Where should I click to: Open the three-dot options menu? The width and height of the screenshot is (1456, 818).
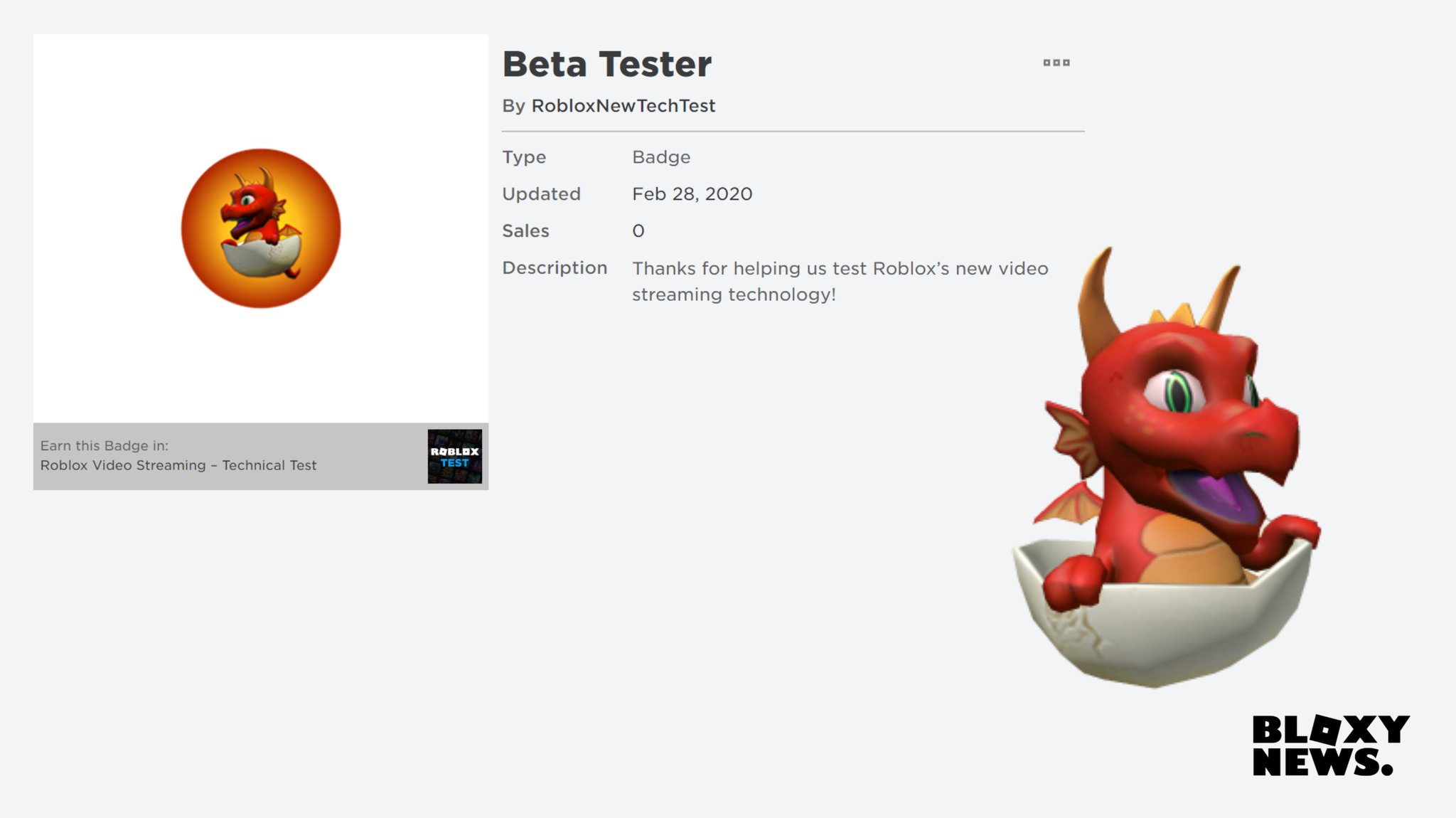point(1056,63)
